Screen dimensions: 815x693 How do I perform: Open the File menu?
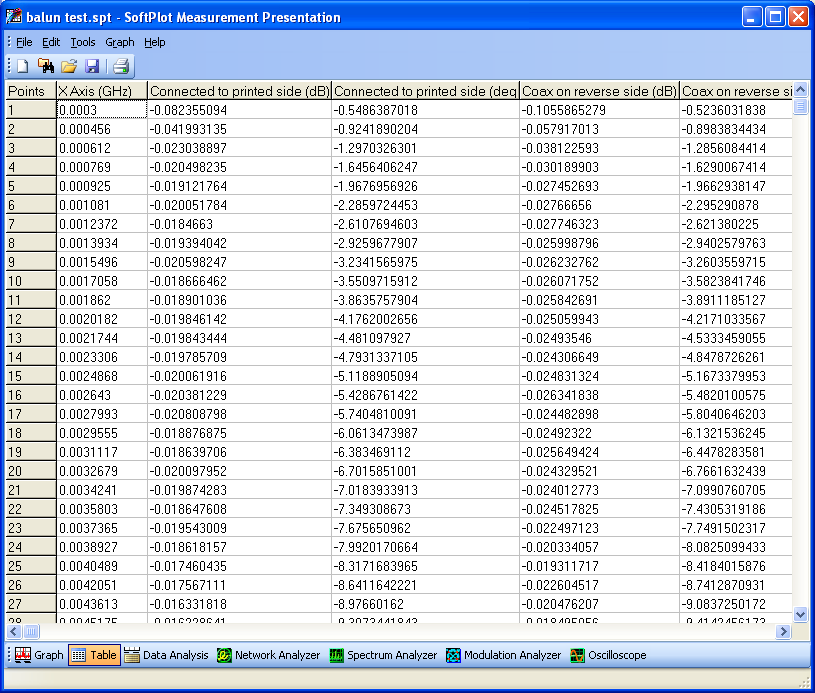(x=23, y=42)
